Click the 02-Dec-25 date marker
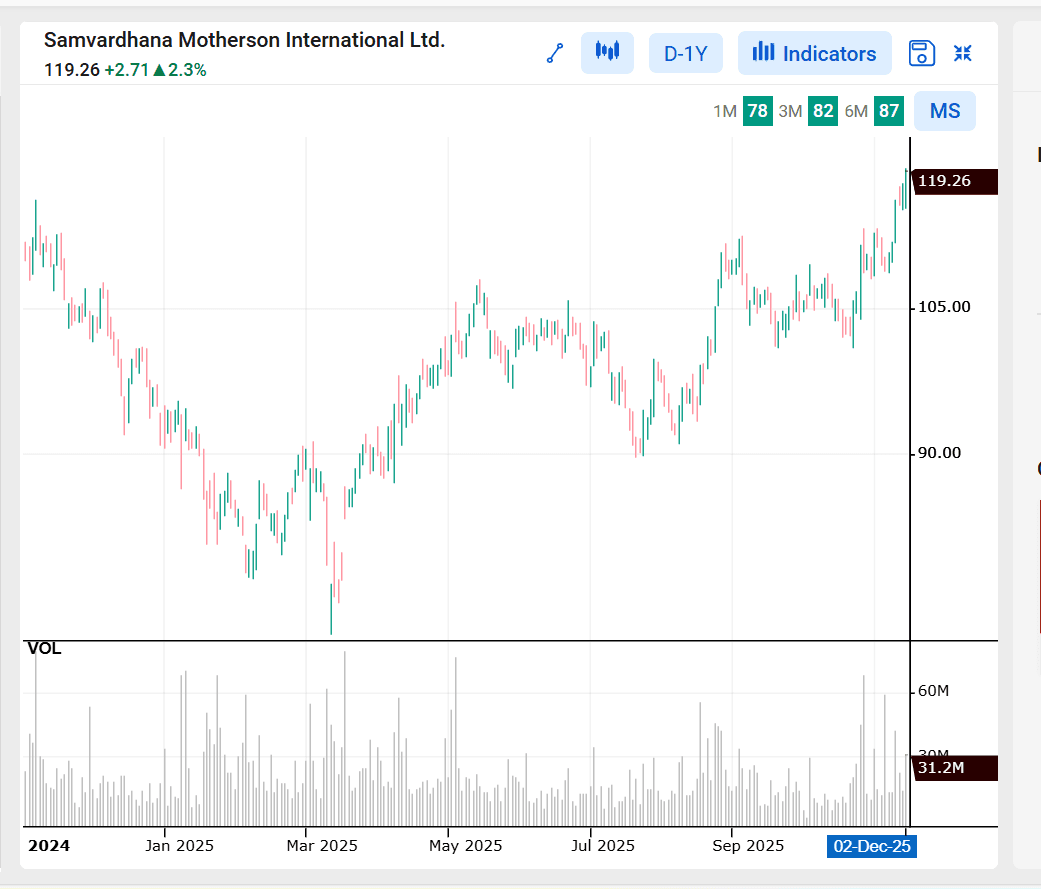The height and width of the screenshot is (889, 1041). (872, 847)
